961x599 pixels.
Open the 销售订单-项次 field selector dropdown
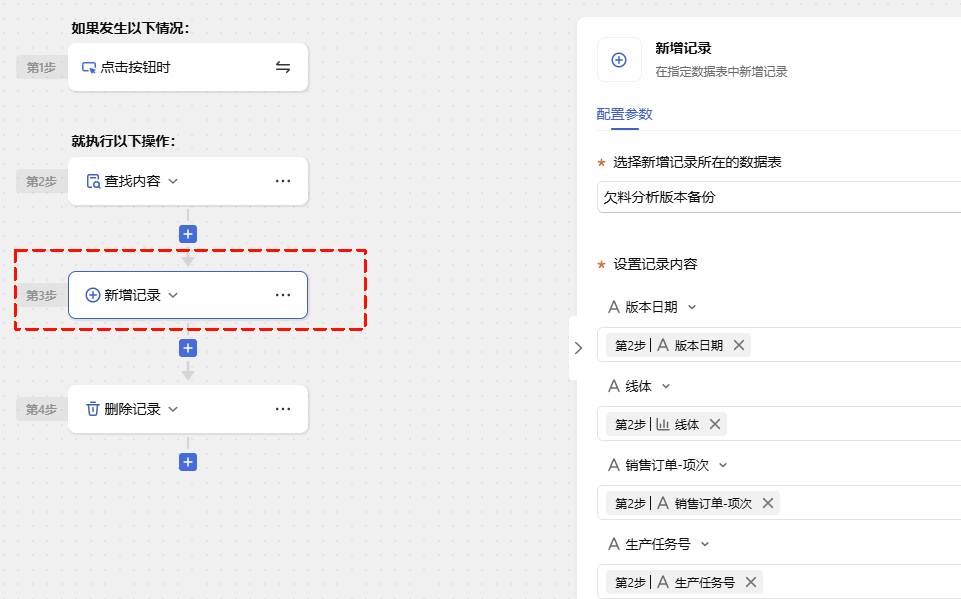tap(723, 465)
